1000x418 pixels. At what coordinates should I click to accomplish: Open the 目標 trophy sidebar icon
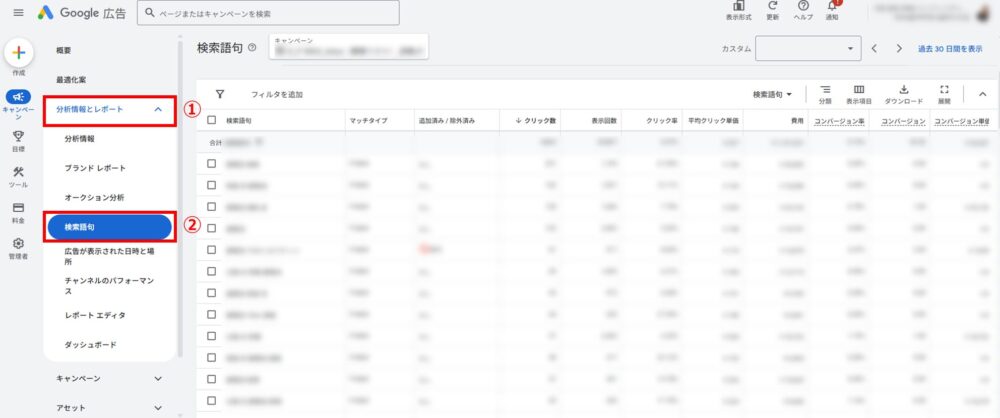pyautogui.click(x=18, y=135)
